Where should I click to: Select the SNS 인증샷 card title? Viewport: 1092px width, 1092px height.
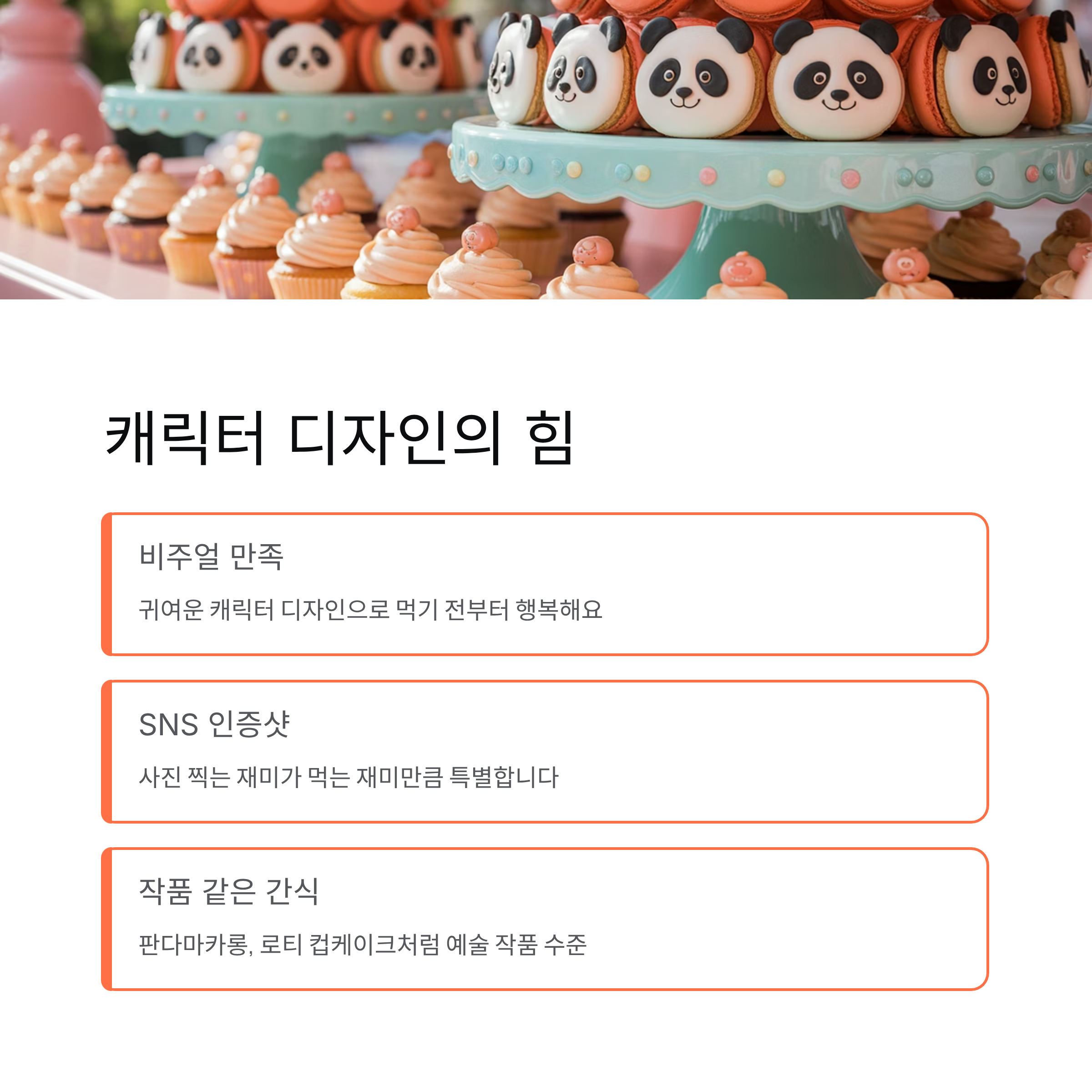(214, 724)
